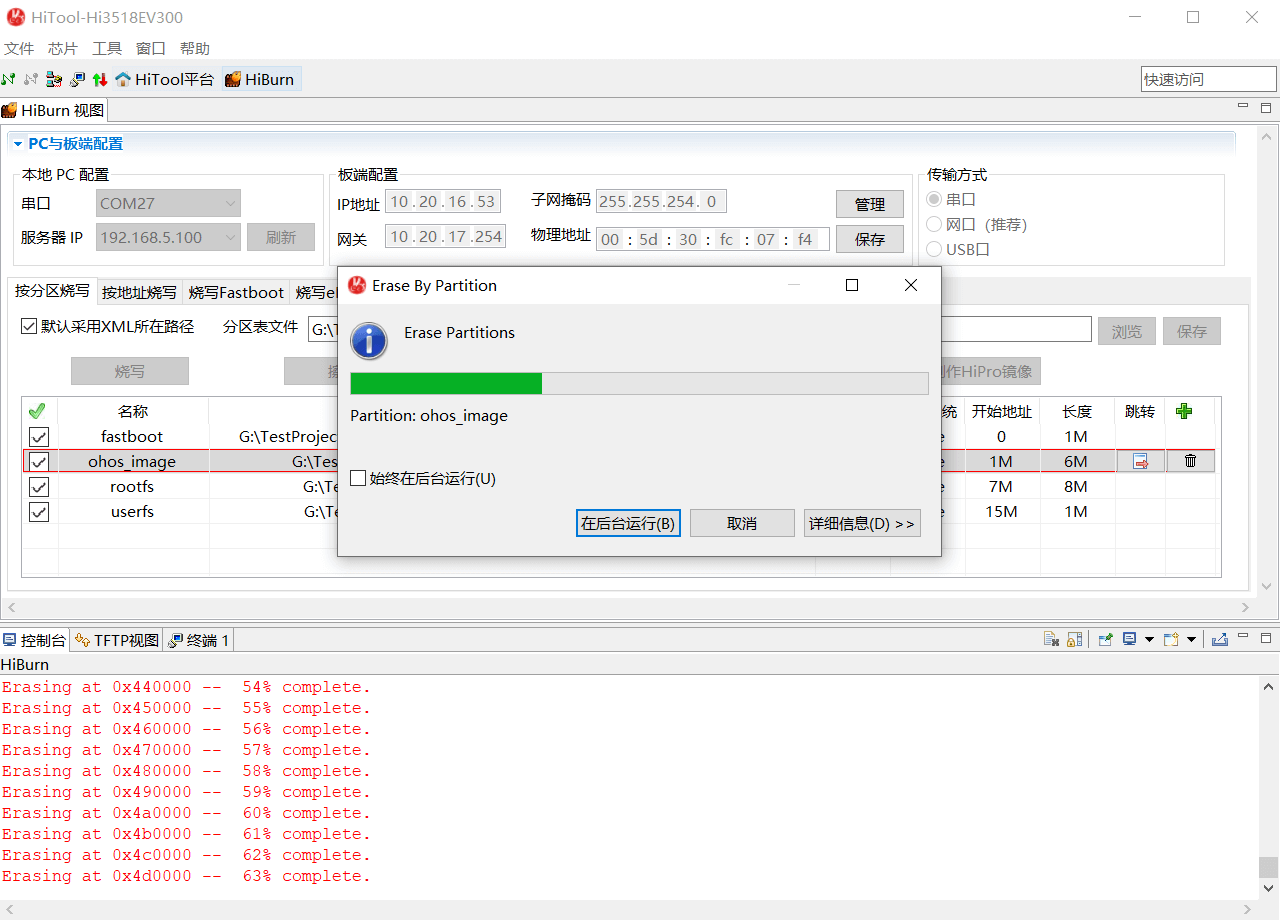Maximize the console panel
This screenshot has width=1280, height=921.
click(x=1266, y=638)
